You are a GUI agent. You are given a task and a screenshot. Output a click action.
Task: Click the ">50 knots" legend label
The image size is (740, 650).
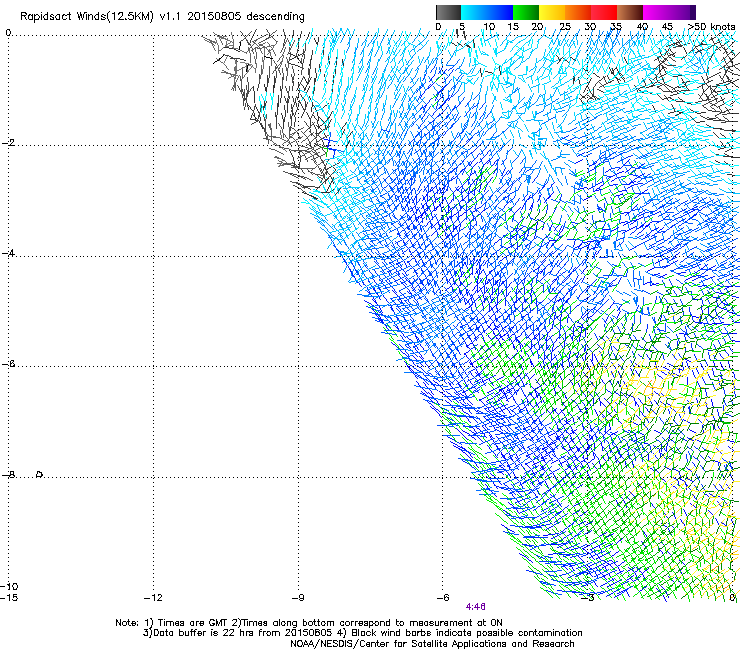tap(711, 27)
